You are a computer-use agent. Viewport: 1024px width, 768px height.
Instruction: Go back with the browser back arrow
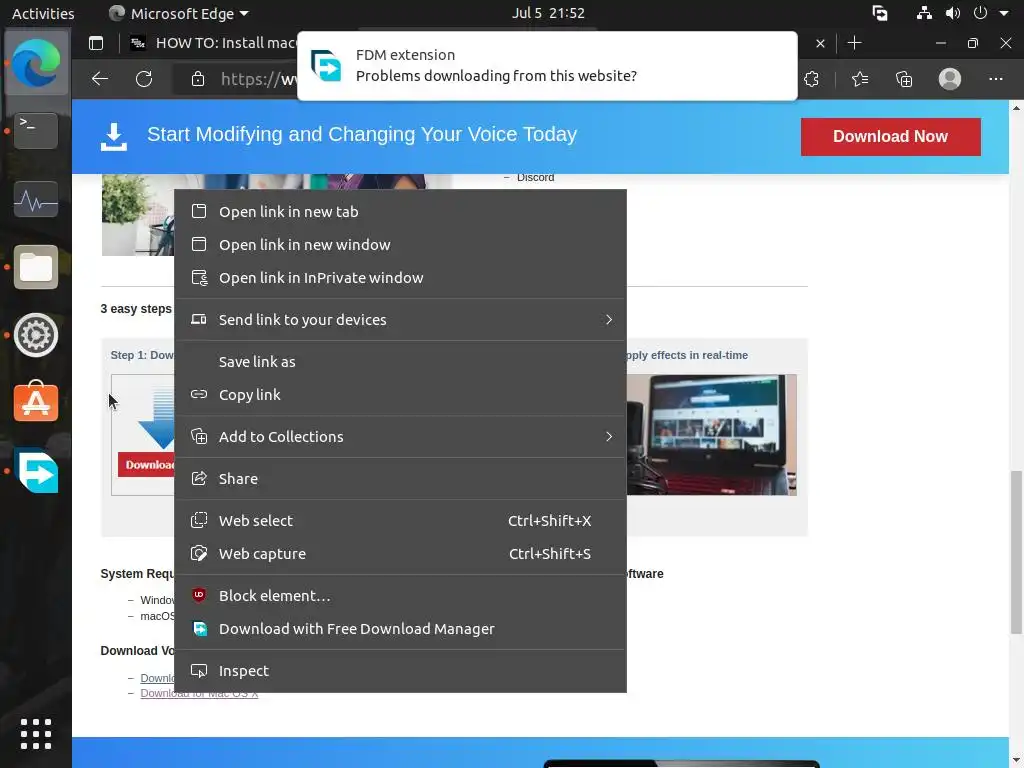click(100, 79)
